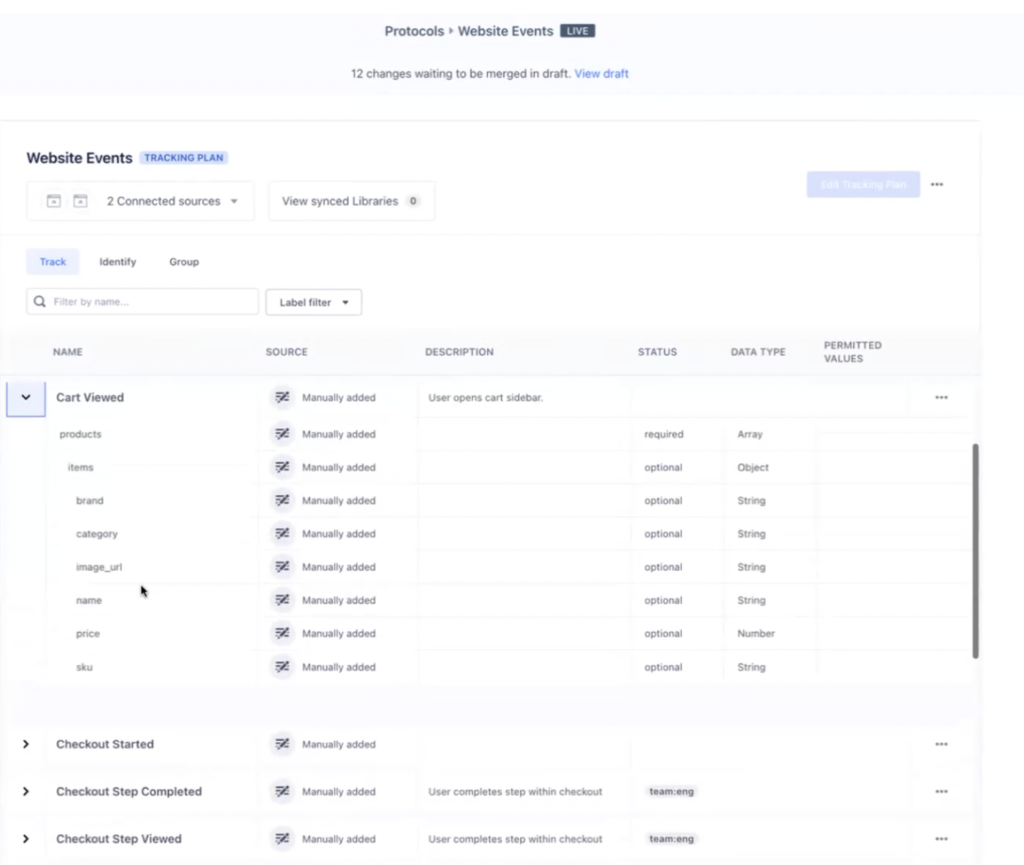Click the Manually added icon on the sku row
The height and width of the screenshot is (865, 1024).
(283, 667)
